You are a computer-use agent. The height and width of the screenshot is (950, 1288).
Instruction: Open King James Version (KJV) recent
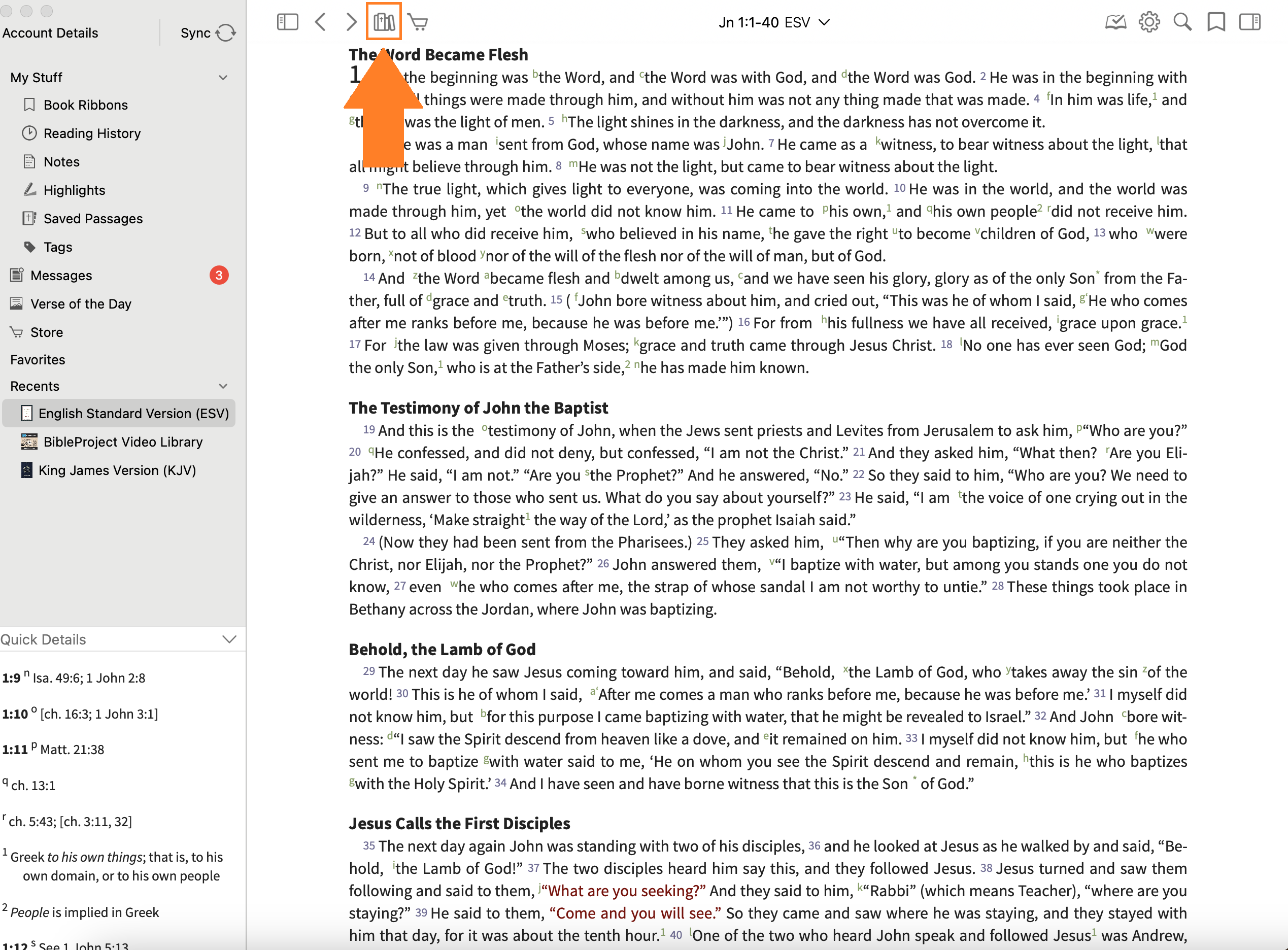(x=117, y=470)
